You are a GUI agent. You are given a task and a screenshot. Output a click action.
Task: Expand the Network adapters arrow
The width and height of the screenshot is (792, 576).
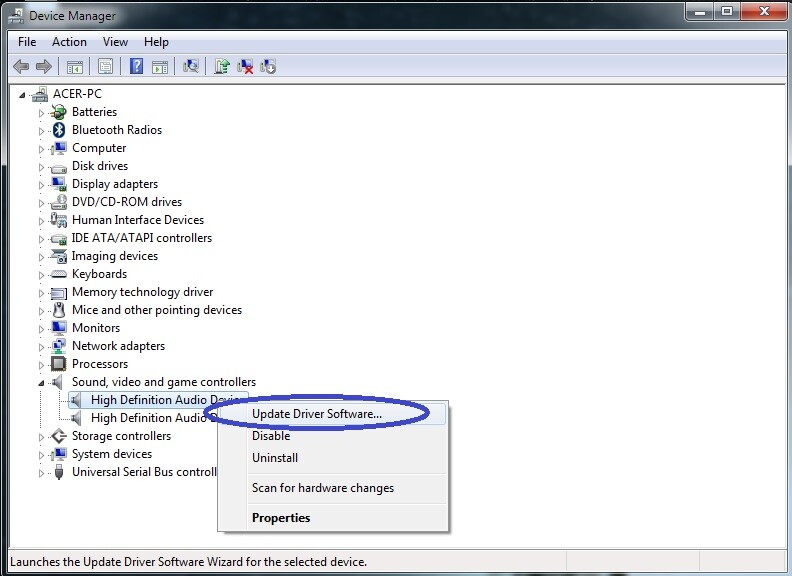(41, 347)
